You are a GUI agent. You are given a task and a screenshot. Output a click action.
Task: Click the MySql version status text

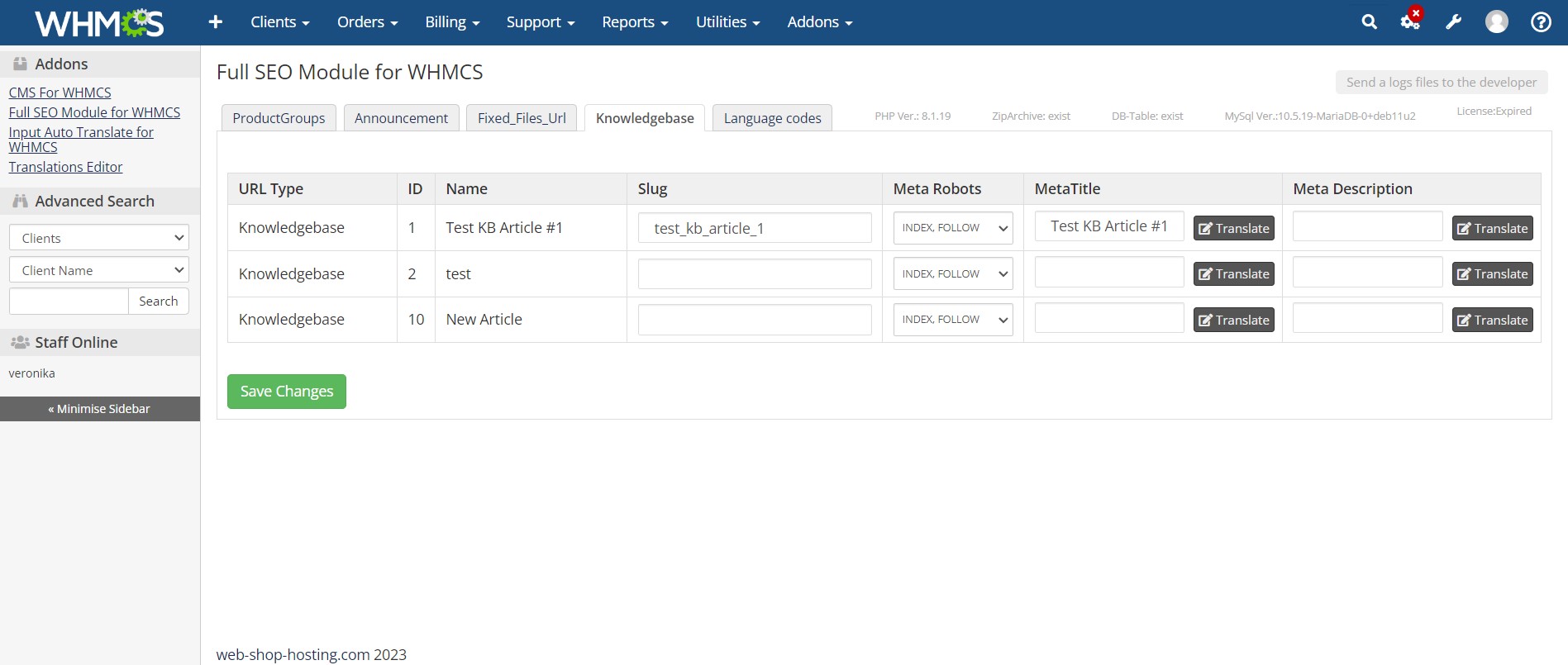[1320, 116]
